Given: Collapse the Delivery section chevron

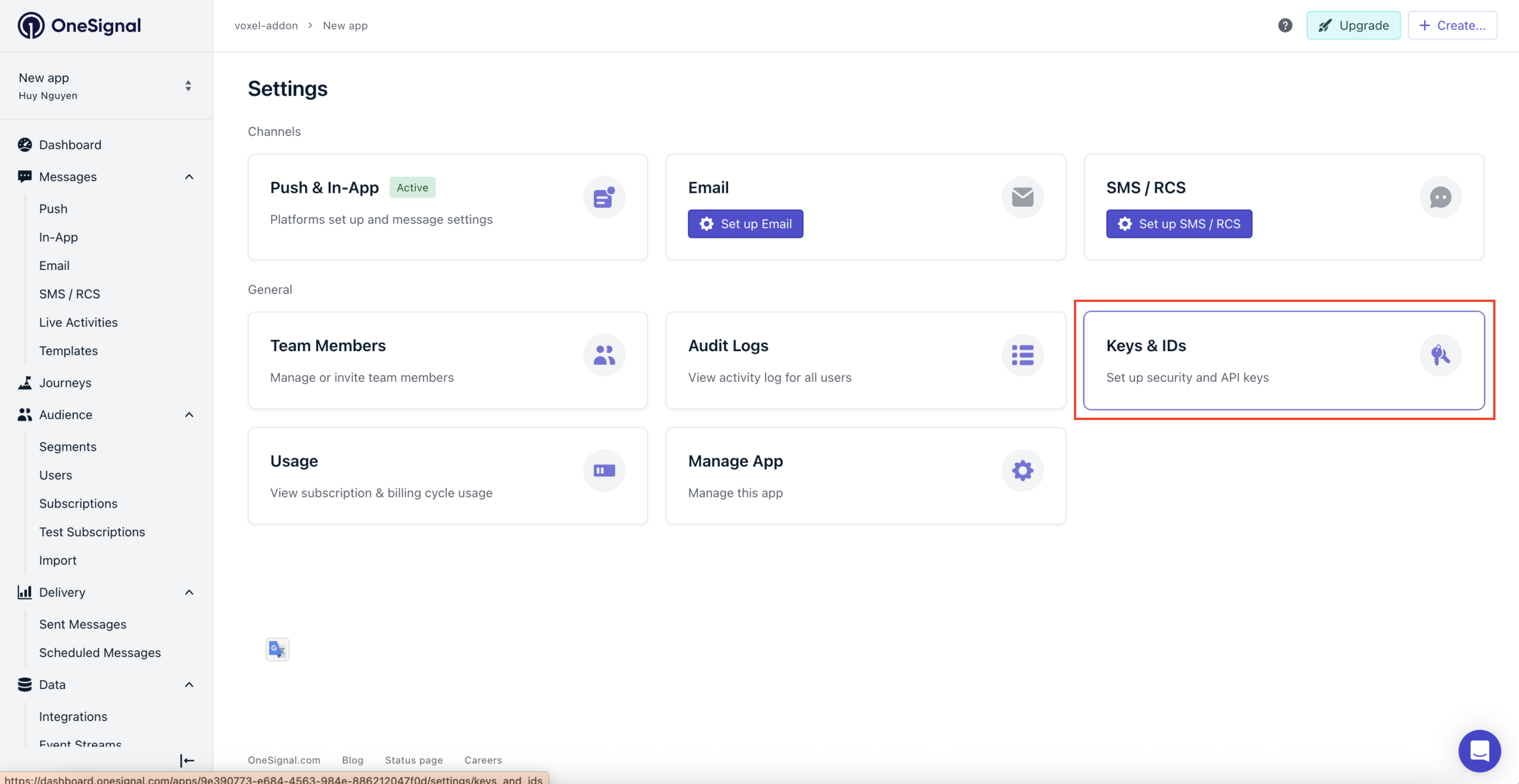Looking at the screenshot, I should click(x=189, y=592).
